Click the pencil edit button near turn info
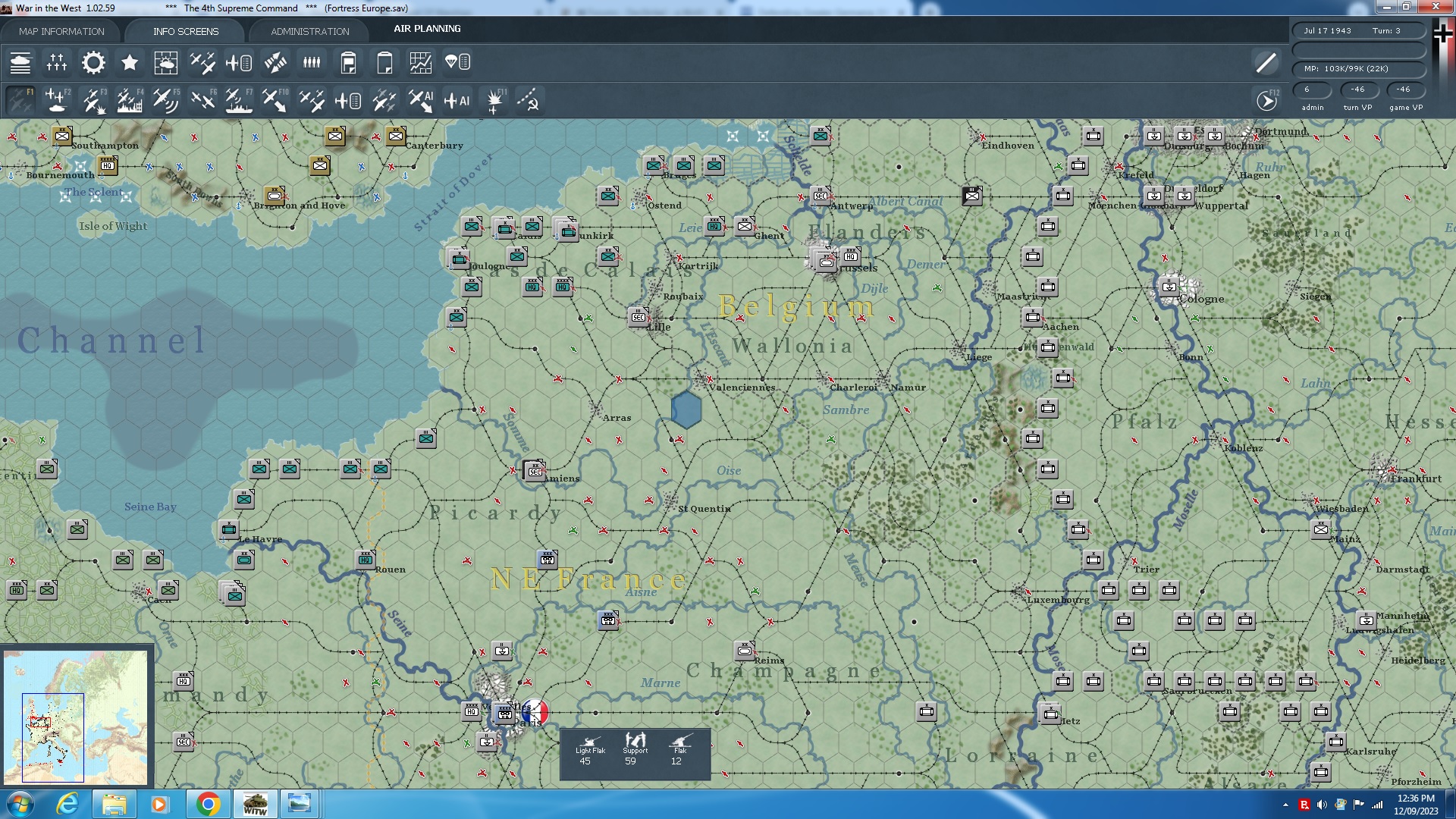This screenshot has width=1456, height=819. click(x=1265, y=63)
